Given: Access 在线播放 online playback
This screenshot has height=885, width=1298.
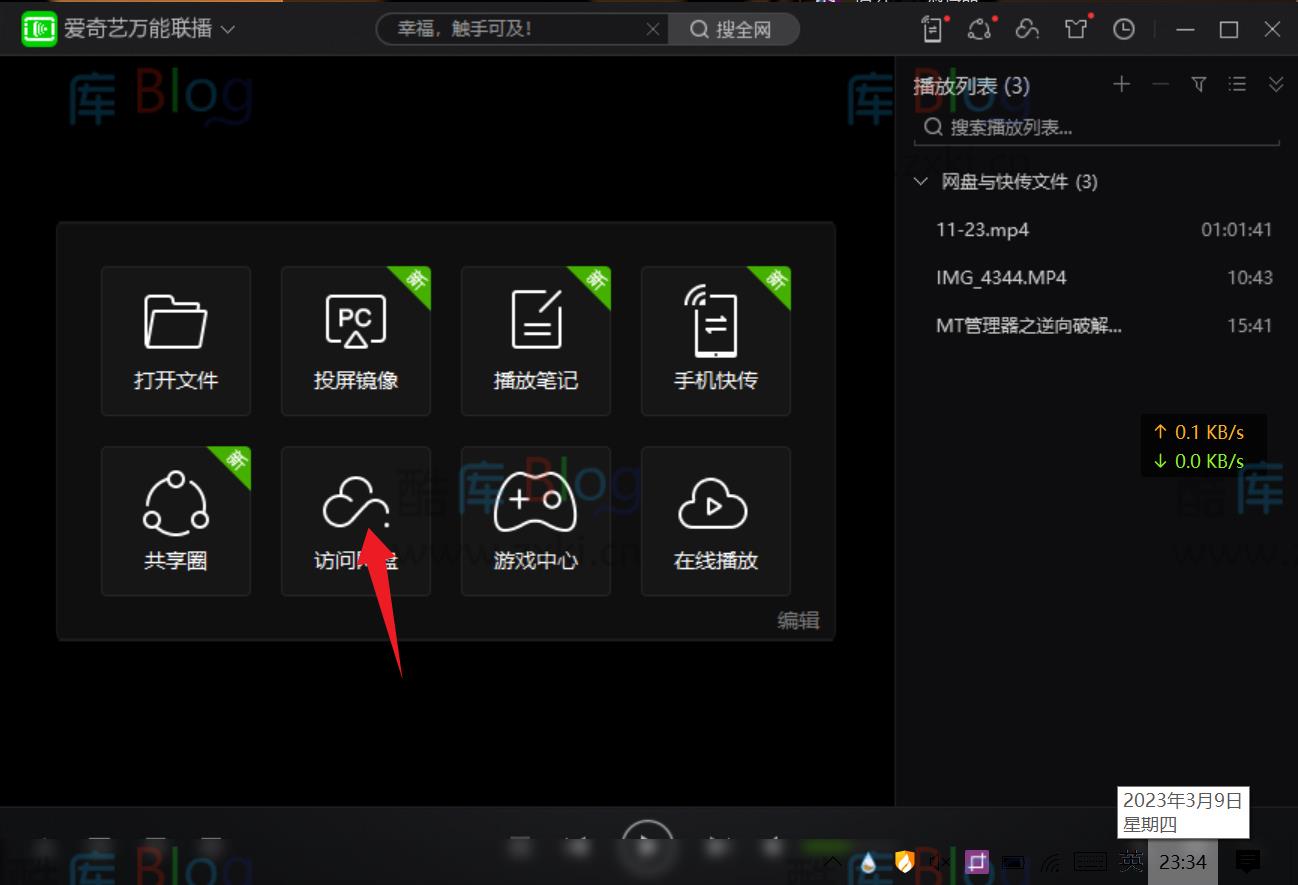Looking at the screenshot, I should tap(715, 520).
